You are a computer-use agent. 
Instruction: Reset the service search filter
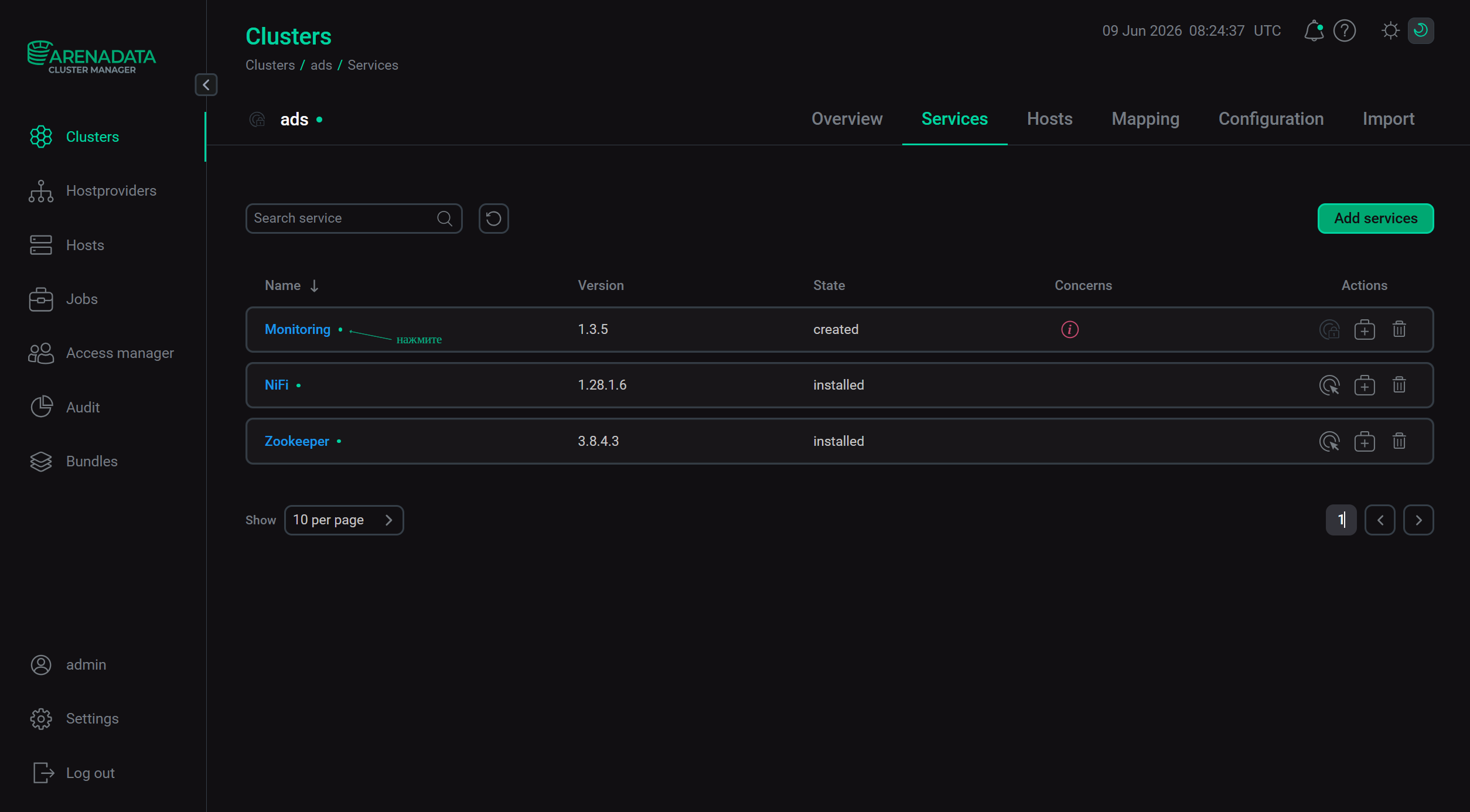click(x=493, y=219)
